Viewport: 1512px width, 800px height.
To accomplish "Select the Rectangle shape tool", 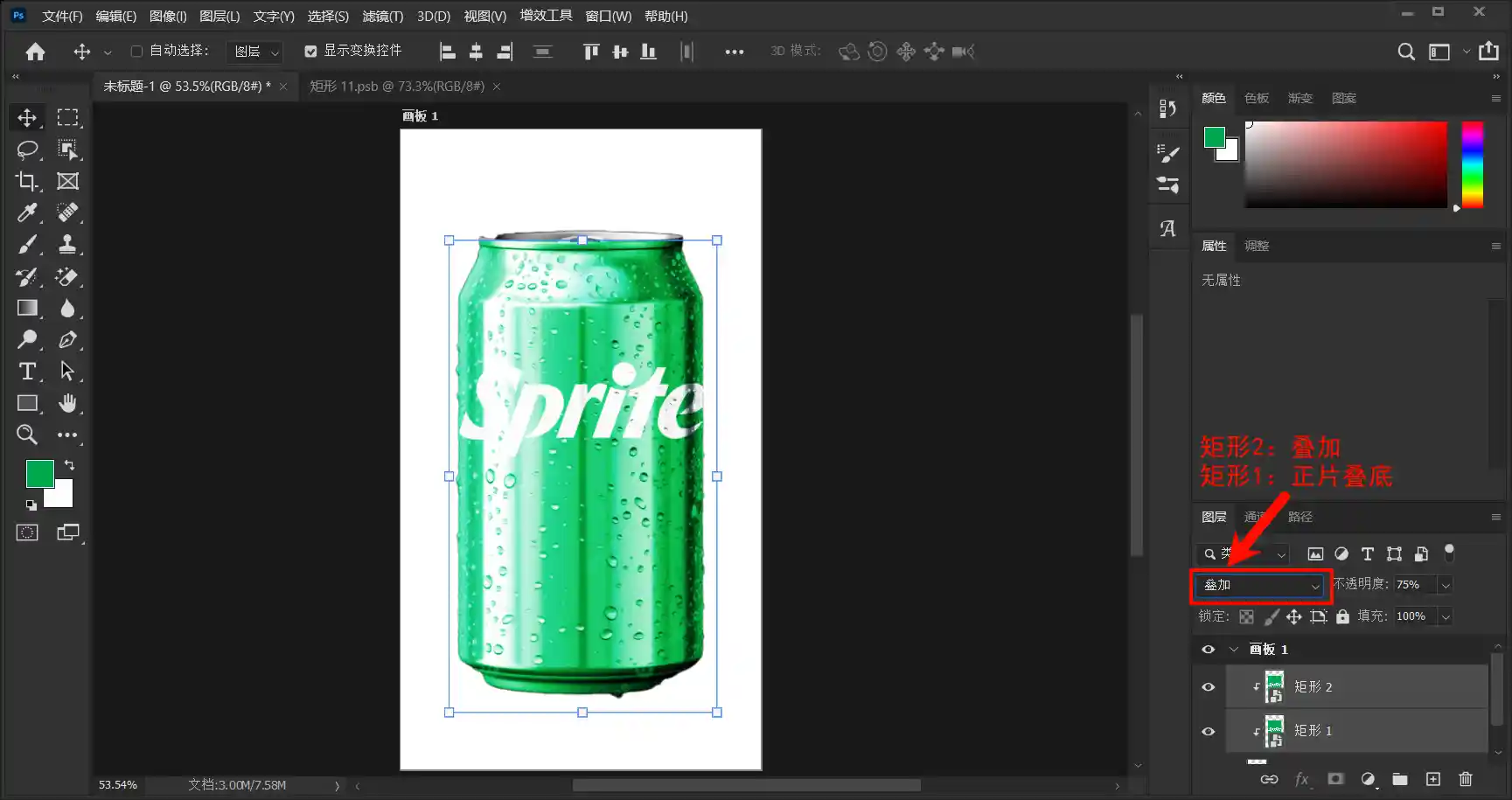I will pyautogui.click(x=27, y=403).
